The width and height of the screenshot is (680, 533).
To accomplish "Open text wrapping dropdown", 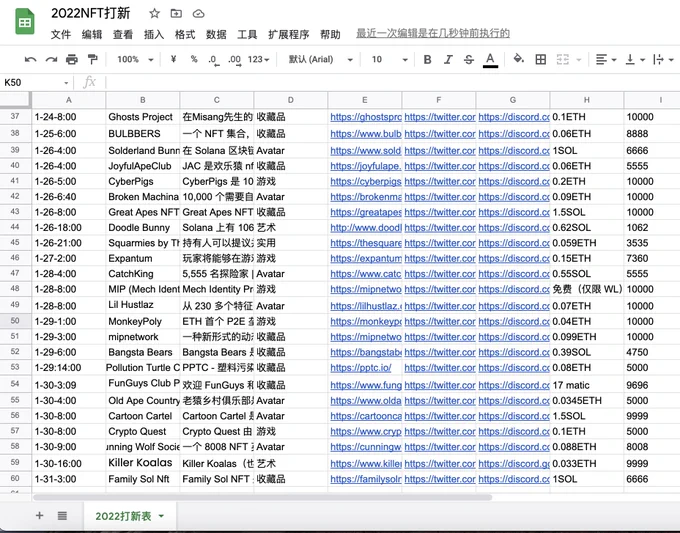I will click(663, 59).
